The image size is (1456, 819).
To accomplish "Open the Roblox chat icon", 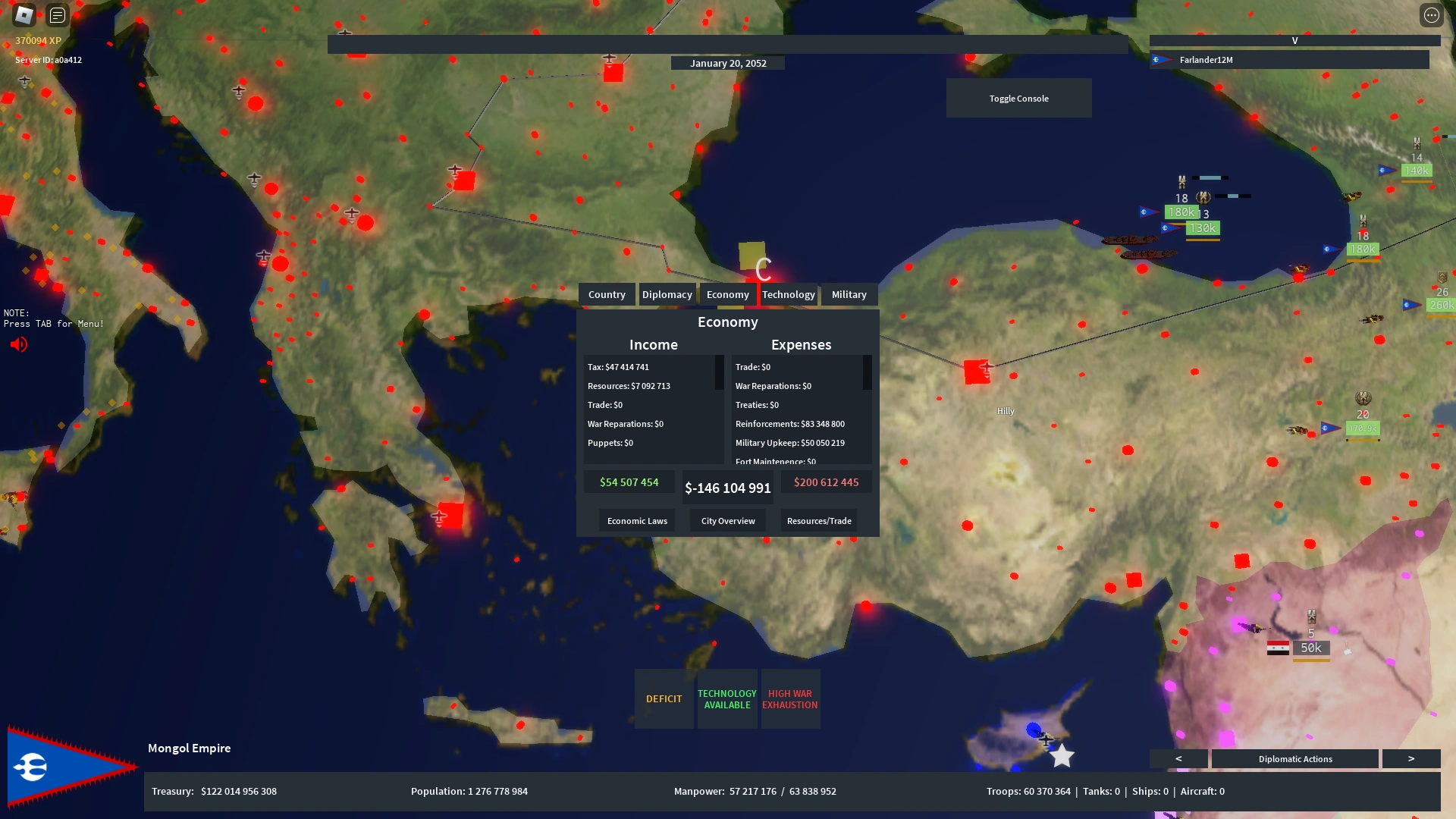I will tap(58, 14).
